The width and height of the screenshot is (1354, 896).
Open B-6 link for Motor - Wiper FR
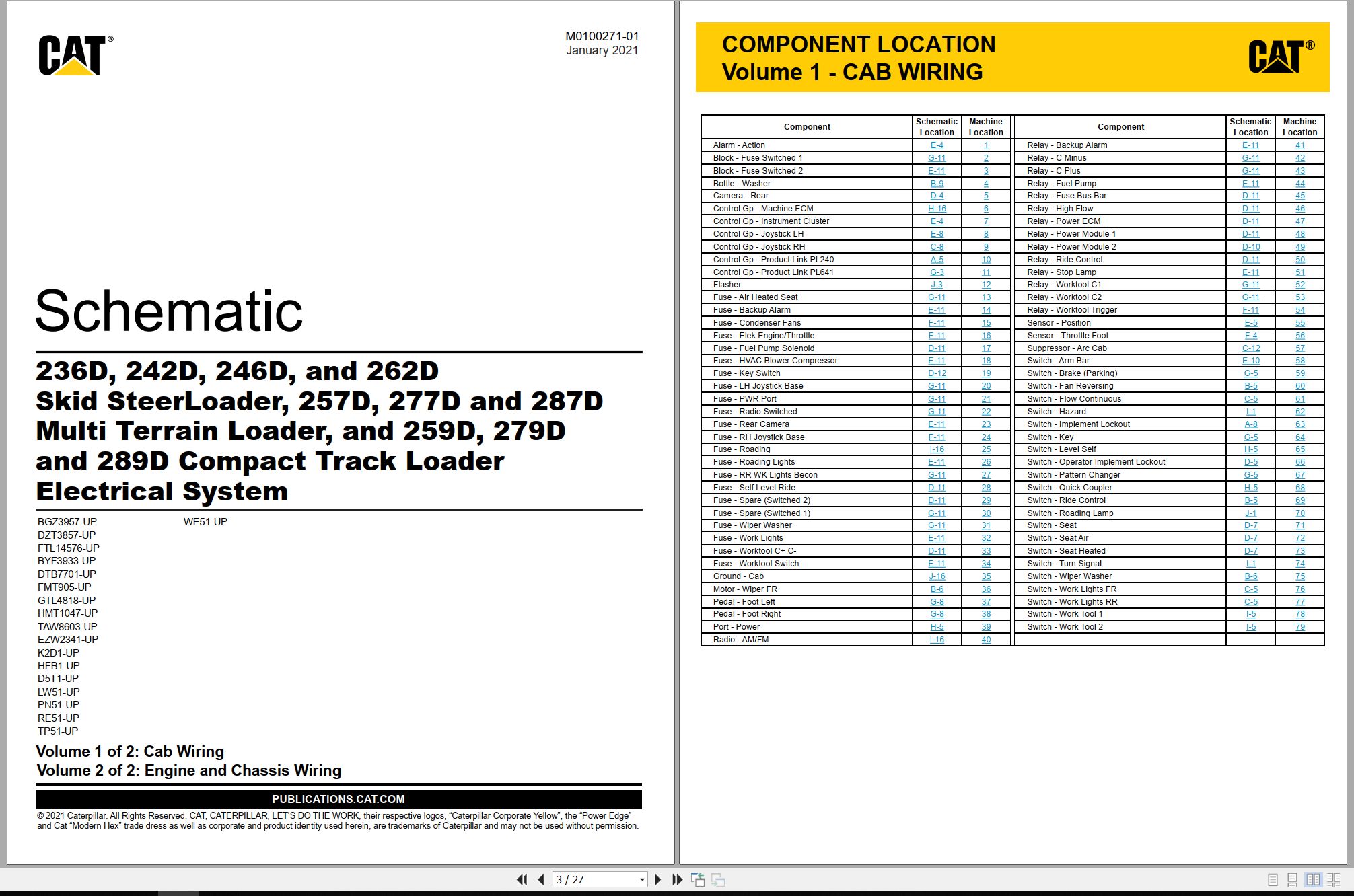(937, 589)
